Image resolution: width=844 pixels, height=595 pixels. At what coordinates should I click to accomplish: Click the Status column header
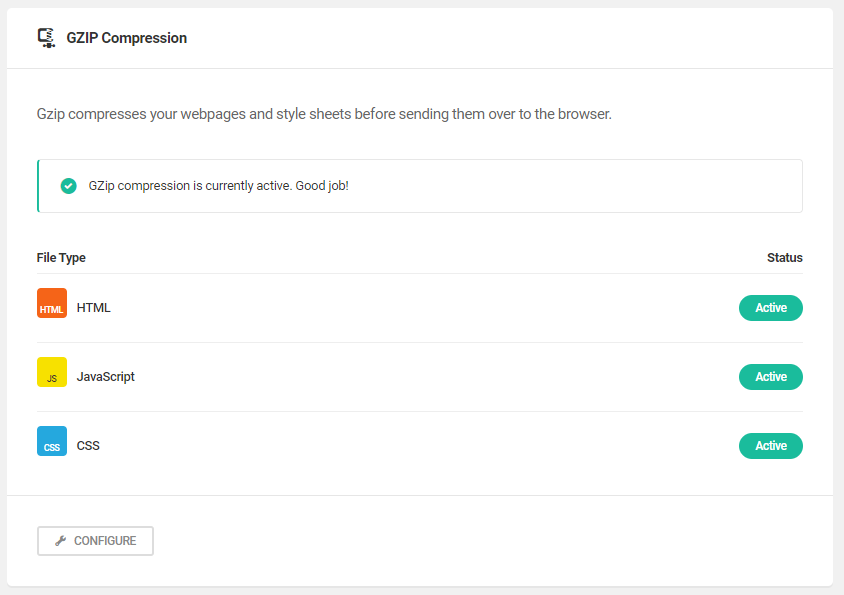784,258
